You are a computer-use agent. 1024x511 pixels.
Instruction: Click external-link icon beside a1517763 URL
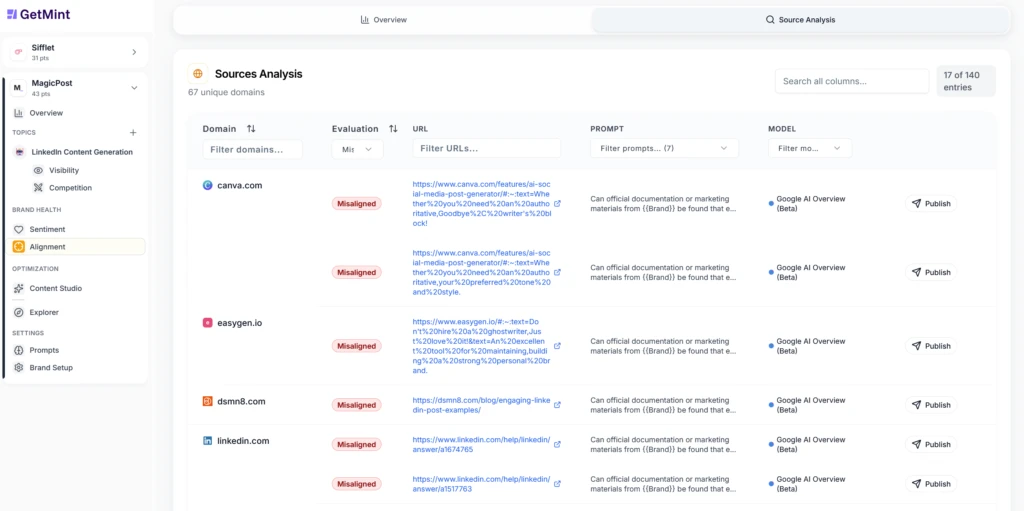557,484
